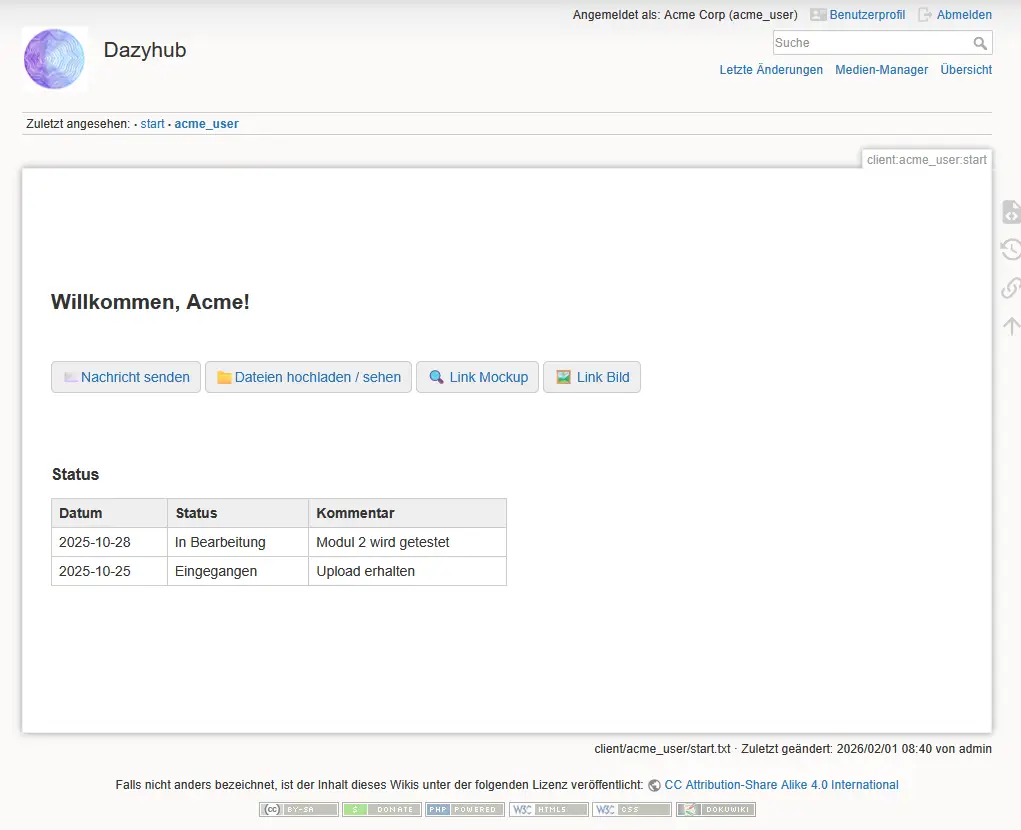
Task: Log out via Abmelden
Action: tap(963, 15)
